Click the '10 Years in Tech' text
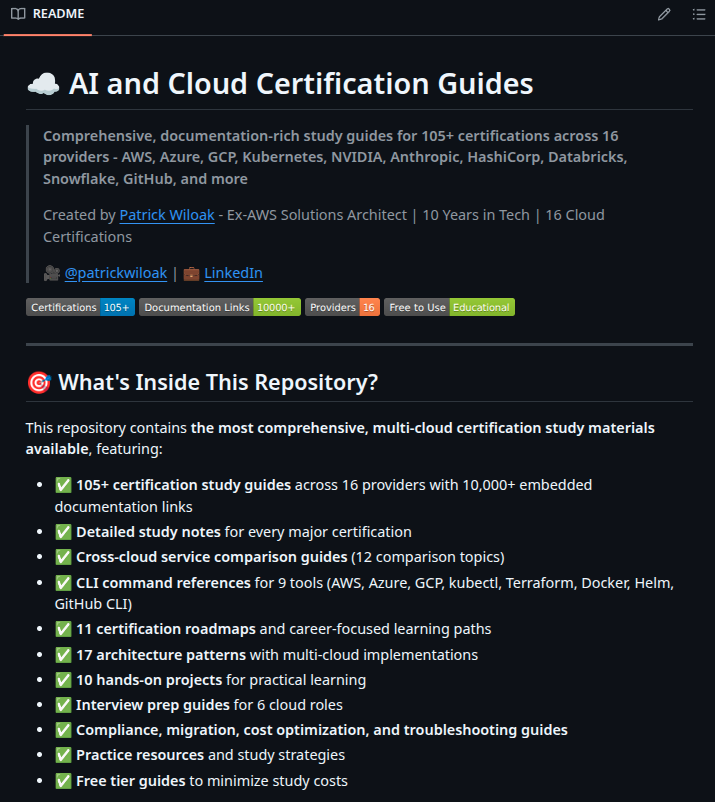Viewport: 715px width, 802px height. [476, 215]
